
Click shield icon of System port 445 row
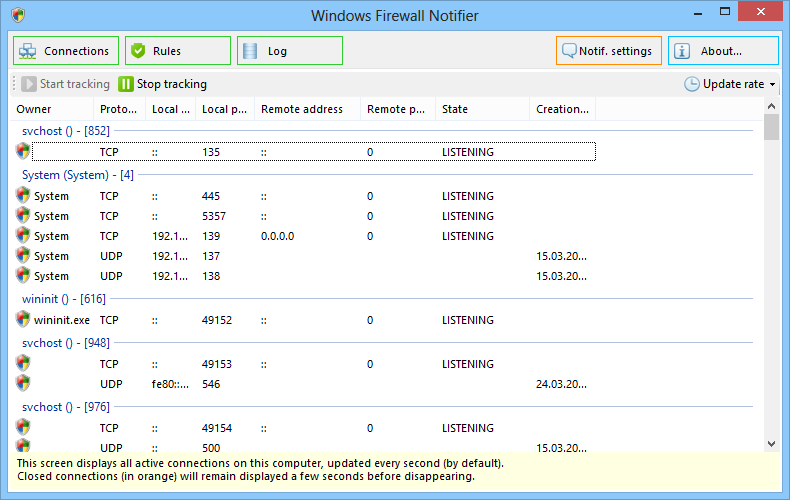[x=23, y=195]
